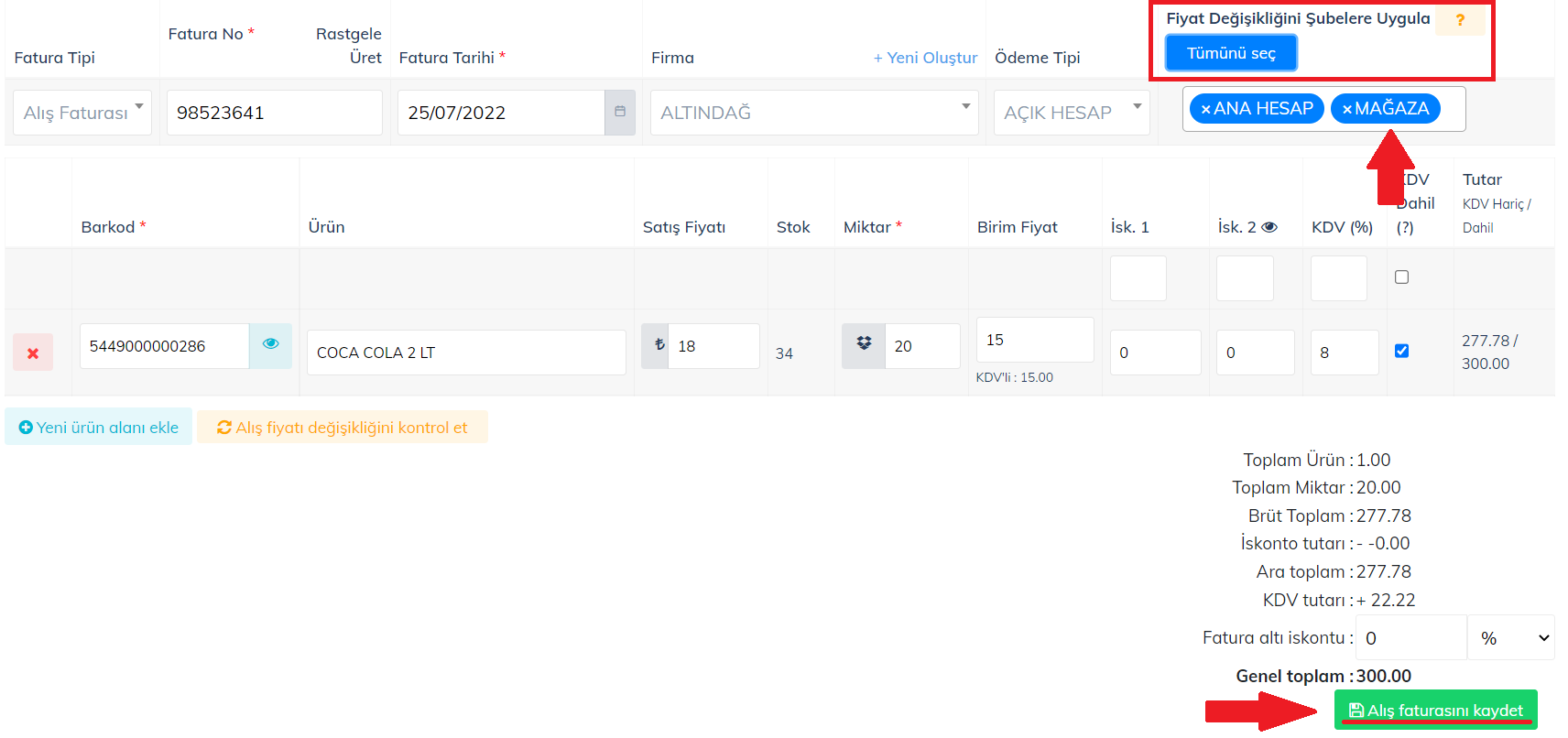Open the calendar picker for Fatura Tarihi
Screen dimensions: 1568x738
click(620, 112)
